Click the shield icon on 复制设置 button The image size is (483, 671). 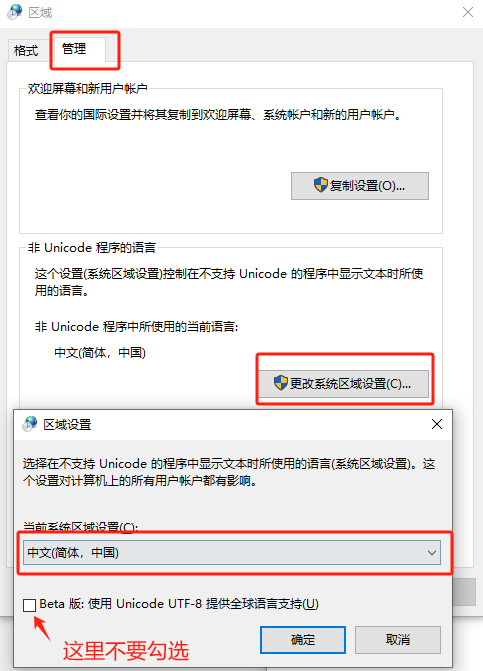click(x=320, y=185)
